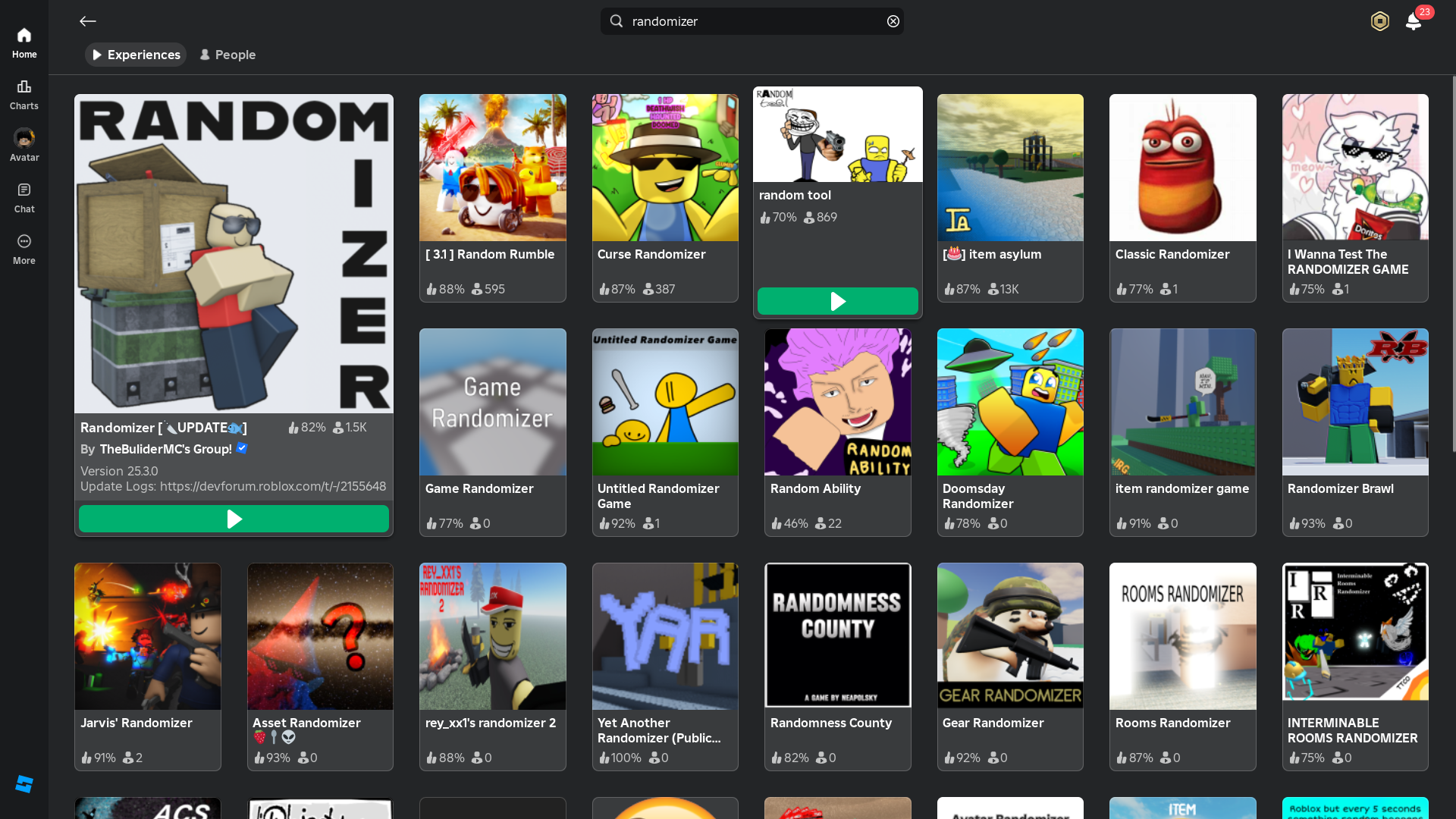Click the vertical scrollbar on the right
Viewport: 1456px width, 819px height.
(1453, 265)
